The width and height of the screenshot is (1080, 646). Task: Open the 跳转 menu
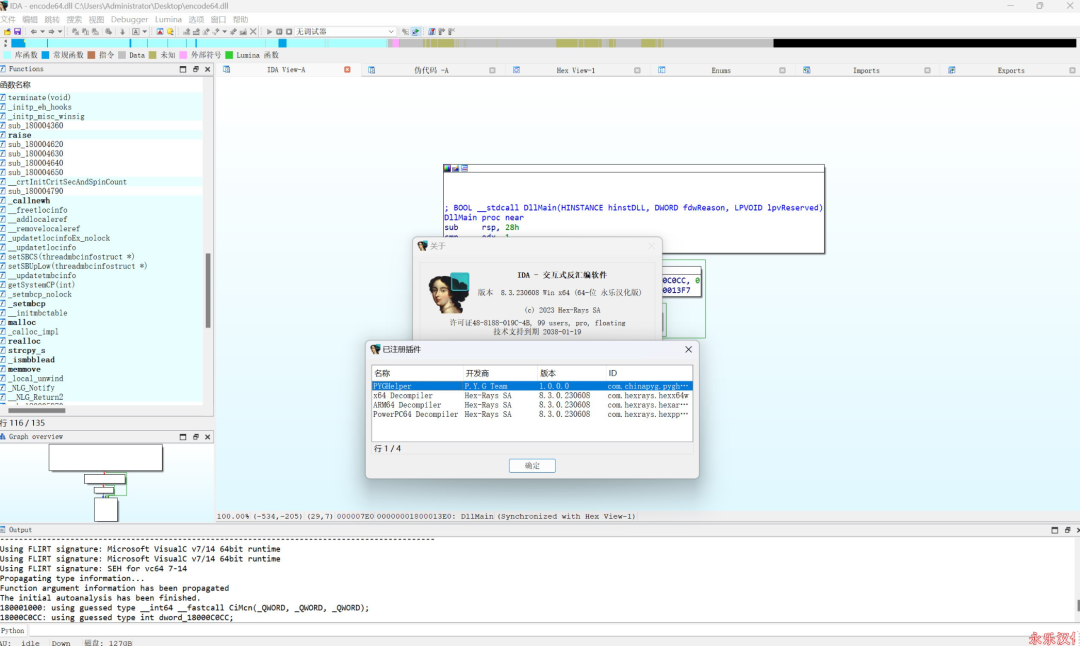52,20
